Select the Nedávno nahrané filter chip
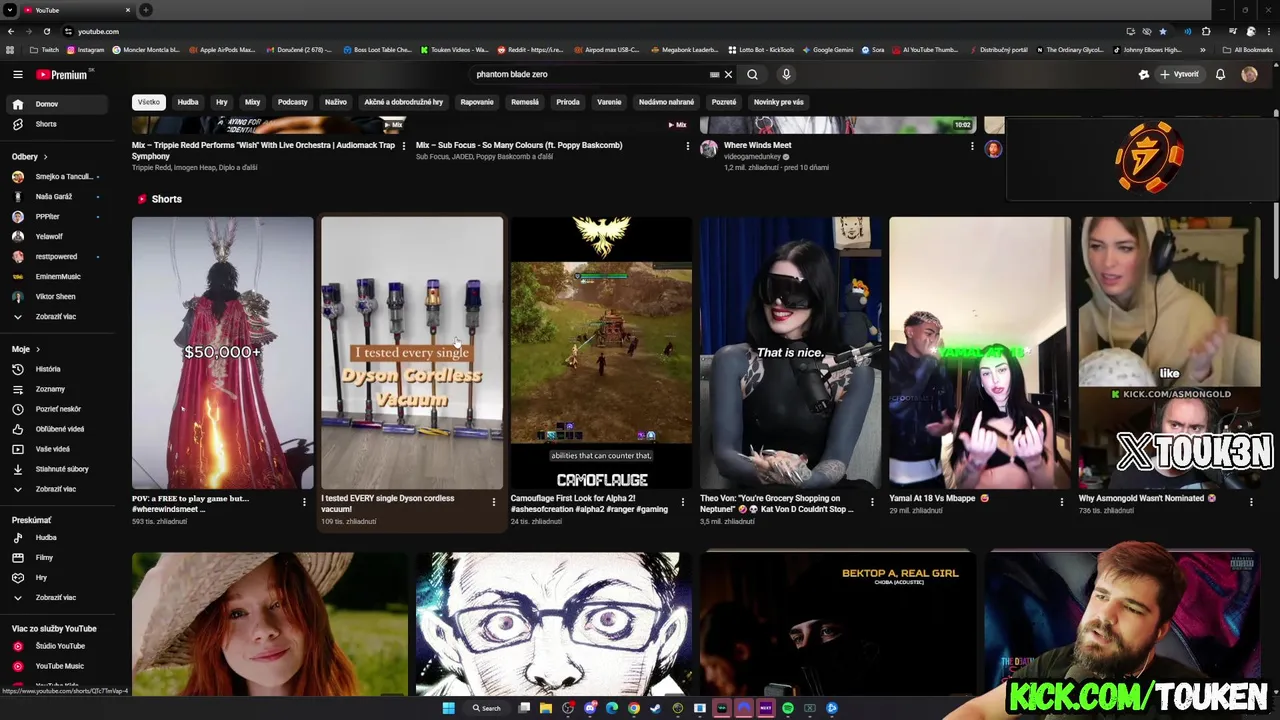 [x=666, y=102]
